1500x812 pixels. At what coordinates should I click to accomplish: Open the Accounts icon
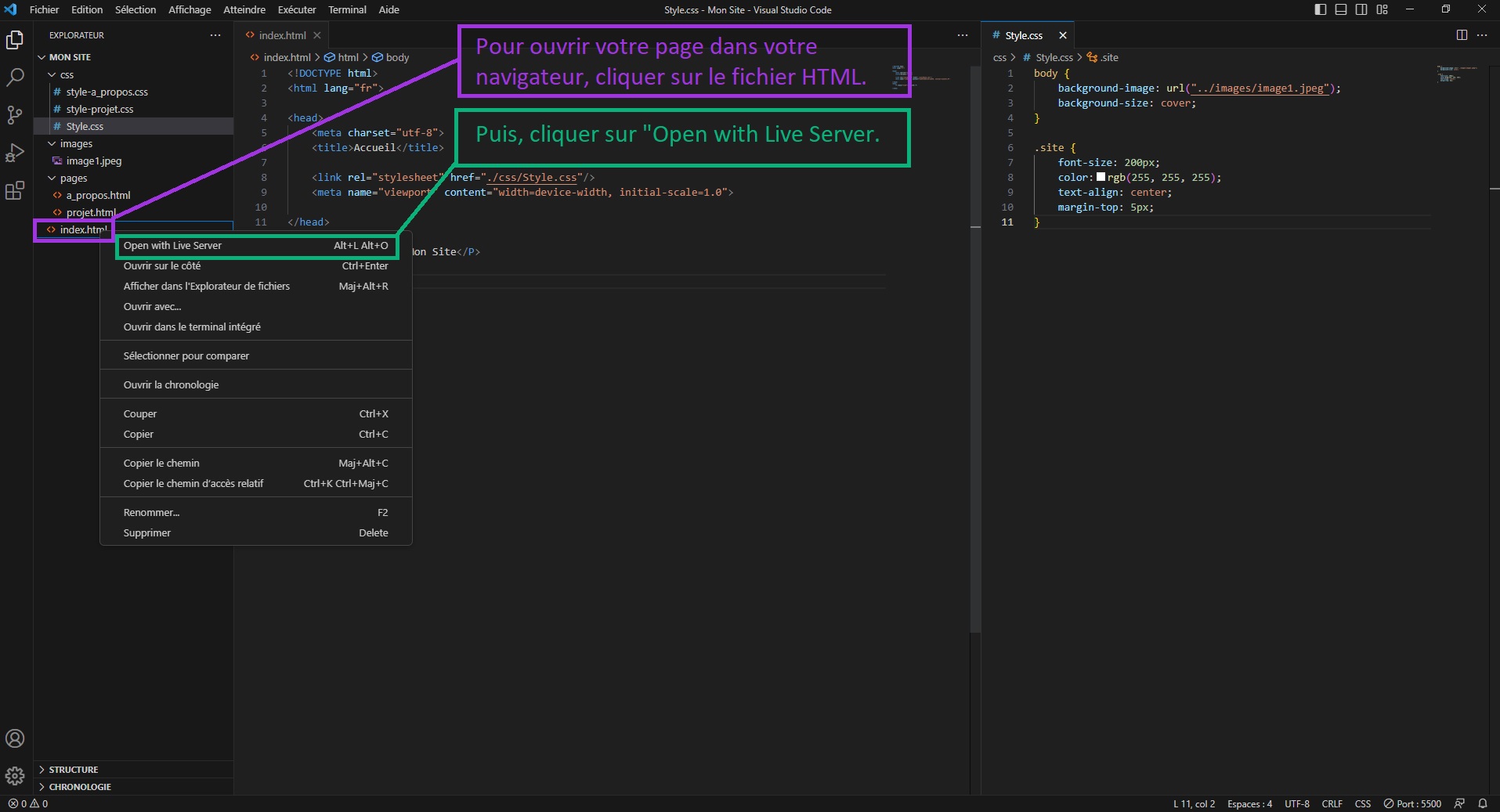15,738
